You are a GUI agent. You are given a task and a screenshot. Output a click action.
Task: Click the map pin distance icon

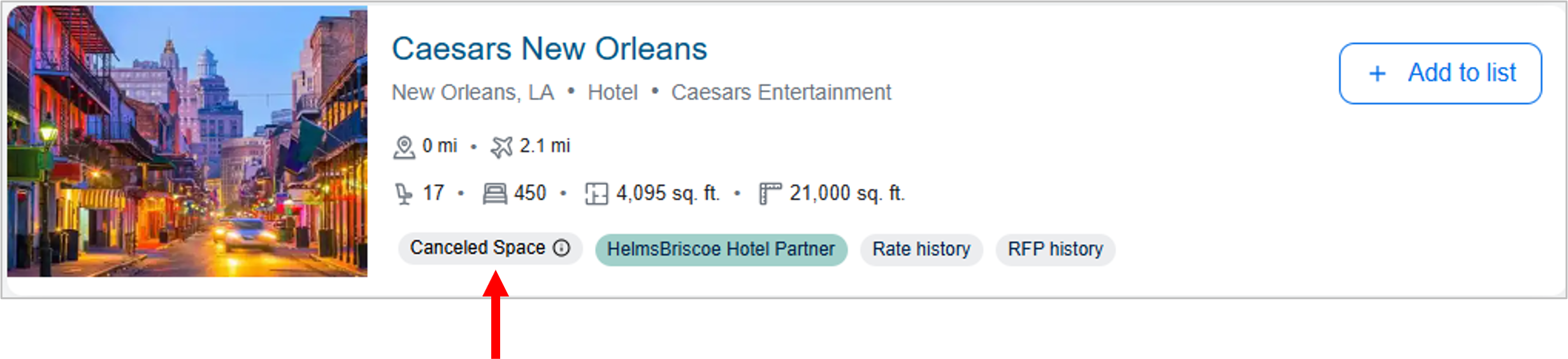click(404, 147)
